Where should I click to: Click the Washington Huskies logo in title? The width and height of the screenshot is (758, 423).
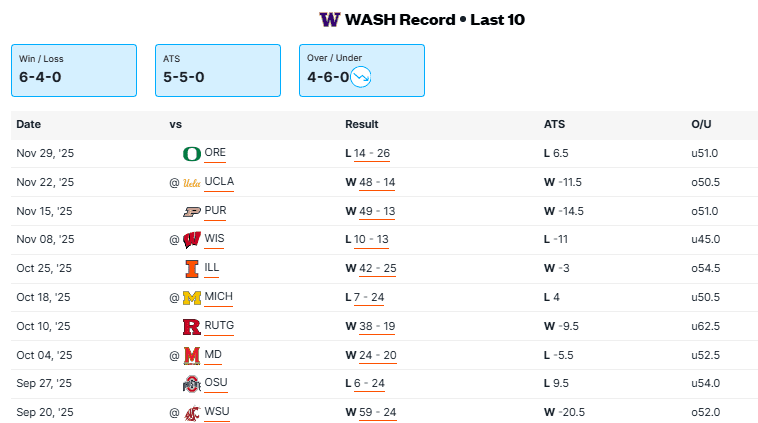(x=329, y=20)
